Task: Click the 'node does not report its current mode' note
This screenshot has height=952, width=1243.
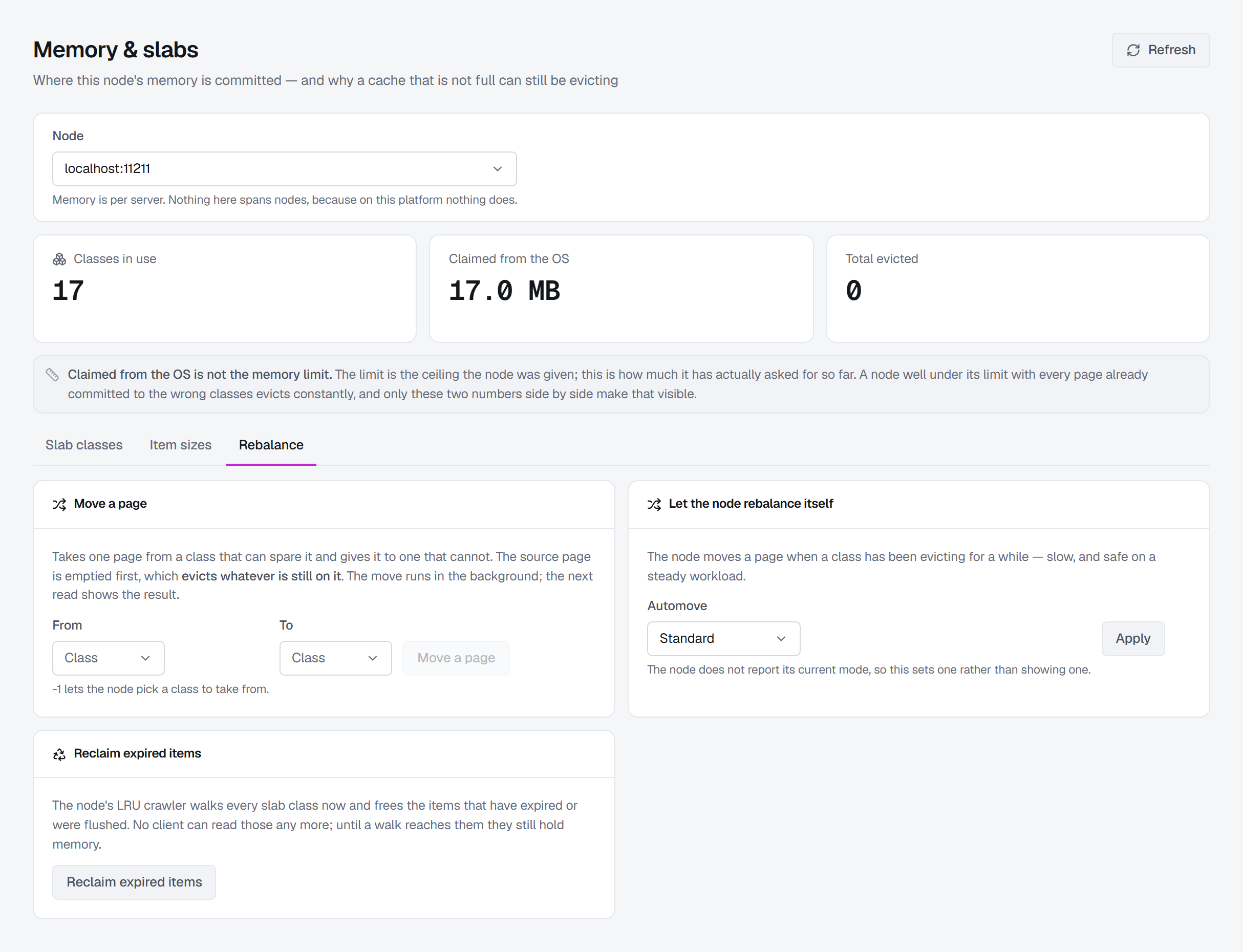Action: tap(868, 670)
